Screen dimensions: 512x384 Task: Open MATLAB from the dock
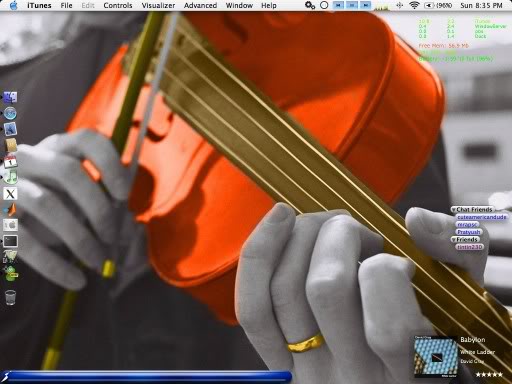[x=10, y=209]
